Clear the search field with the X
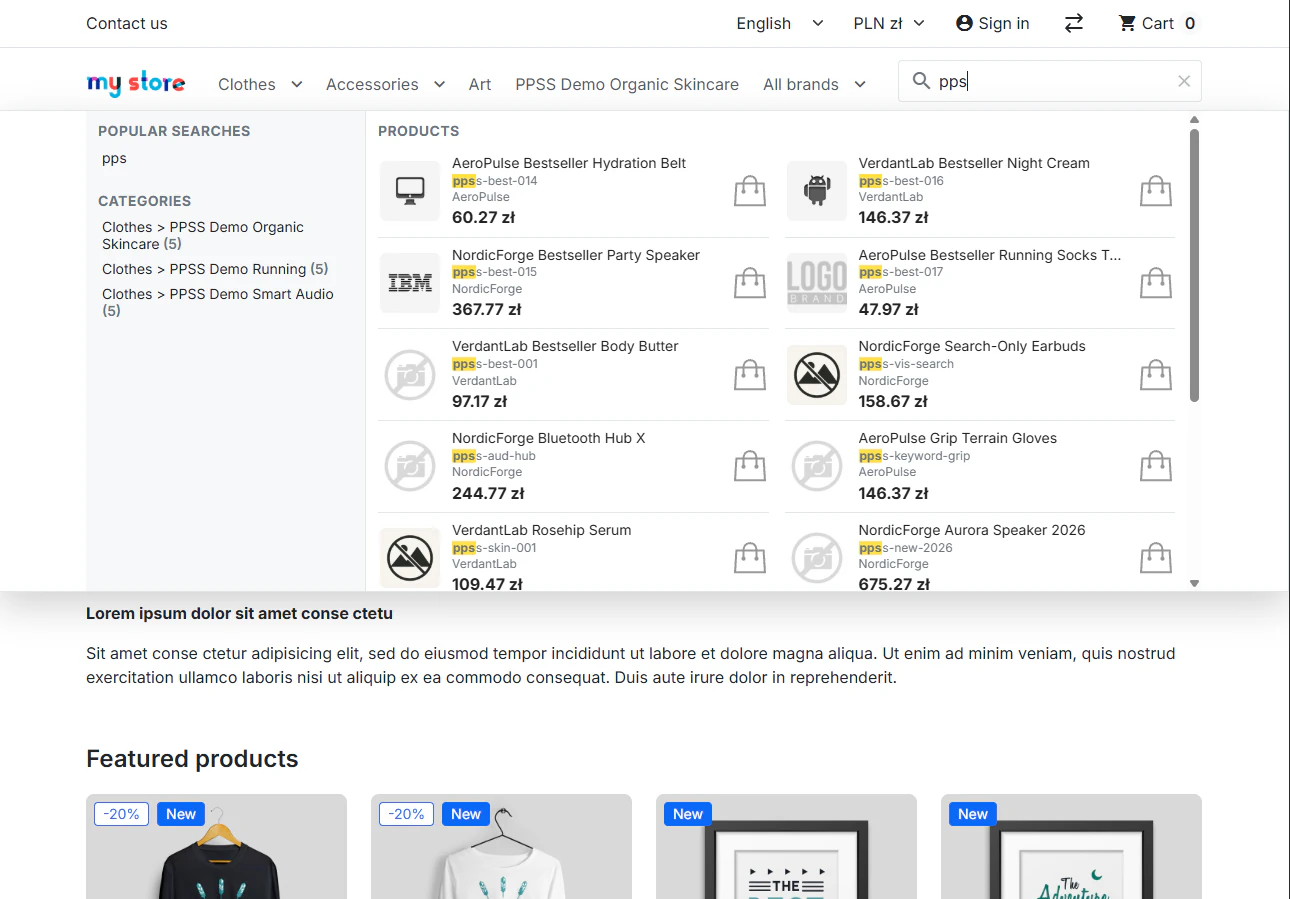Screen dimensions: 1290x899 [x=1184, y=82]
